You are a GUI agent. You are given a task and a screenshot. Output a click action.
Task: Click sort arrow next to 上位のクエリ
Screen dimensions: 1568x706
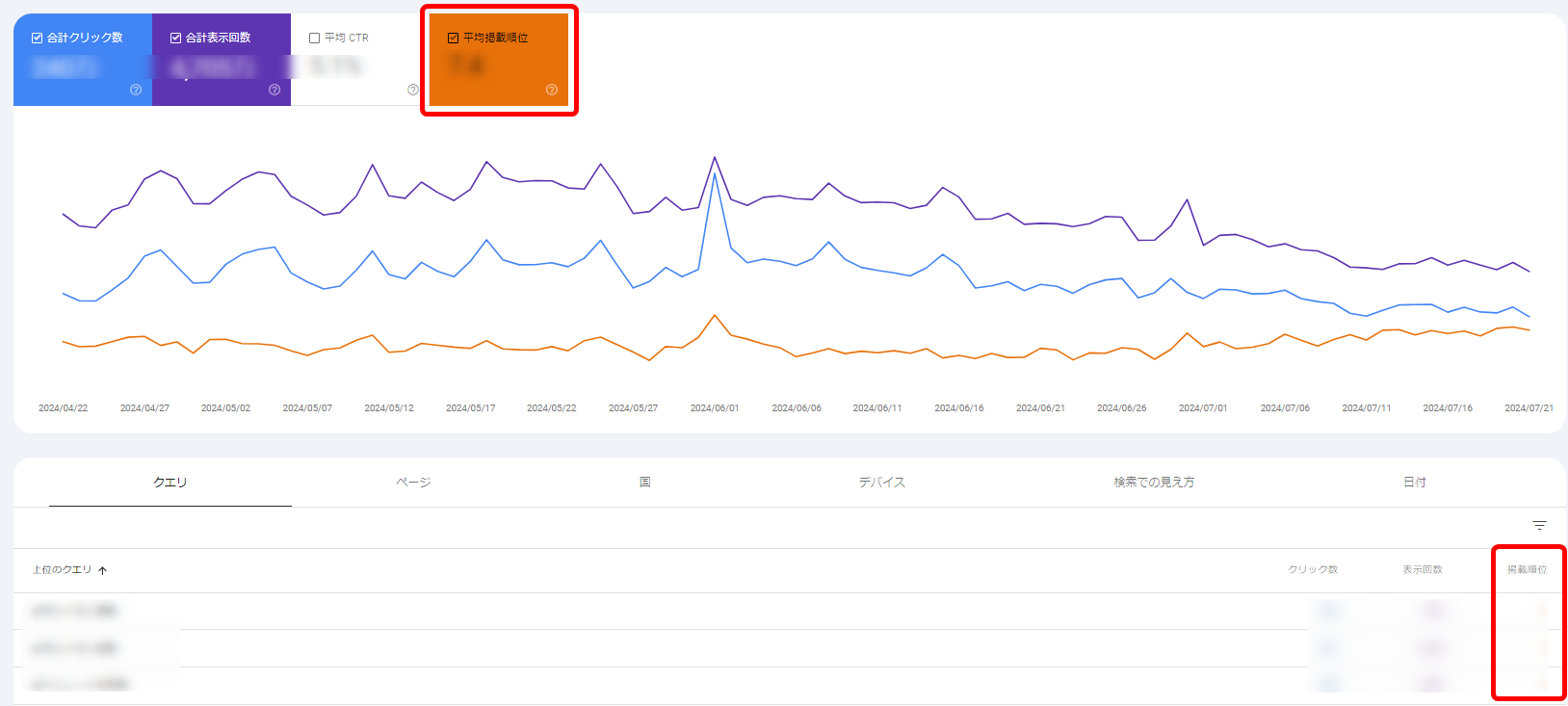pyautogui.click(x=102, y=570)
